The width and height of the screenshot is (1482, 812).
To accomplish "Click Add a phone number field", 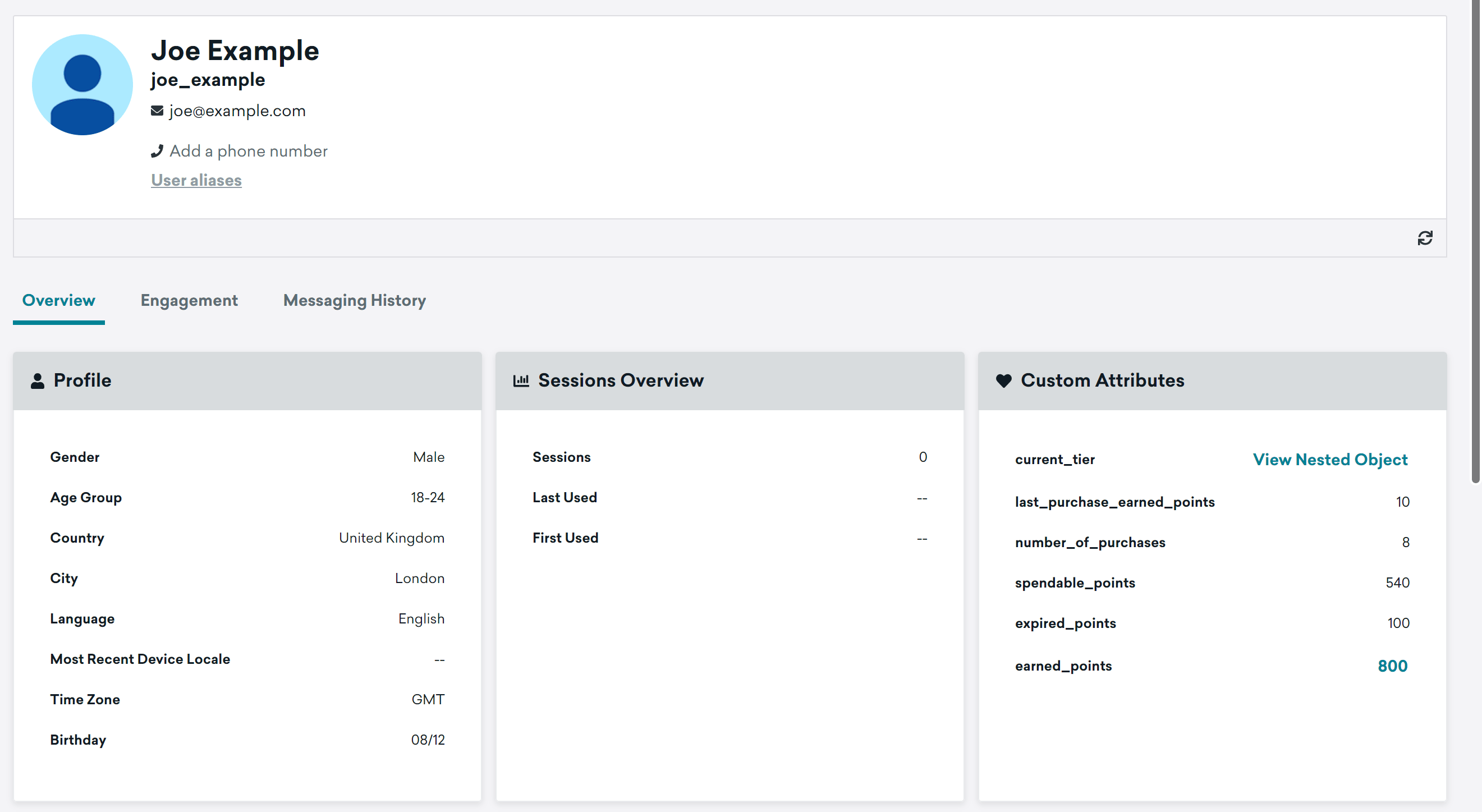I will pos(248,151).
